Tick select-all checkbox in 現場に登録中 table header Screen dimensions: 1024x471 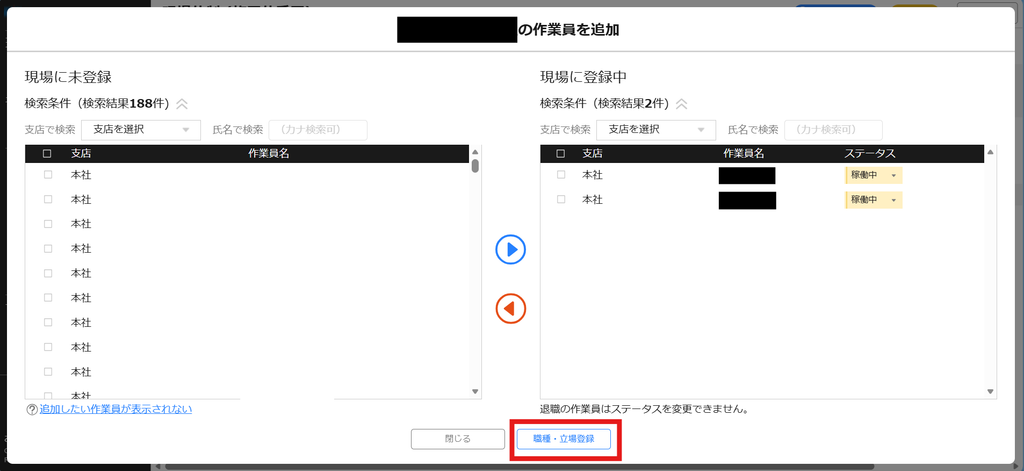(560, 154)
